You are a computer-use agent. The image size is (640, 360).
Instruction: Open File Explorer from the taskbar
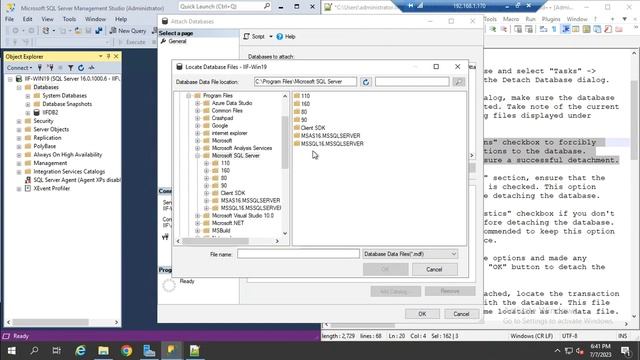103,351
